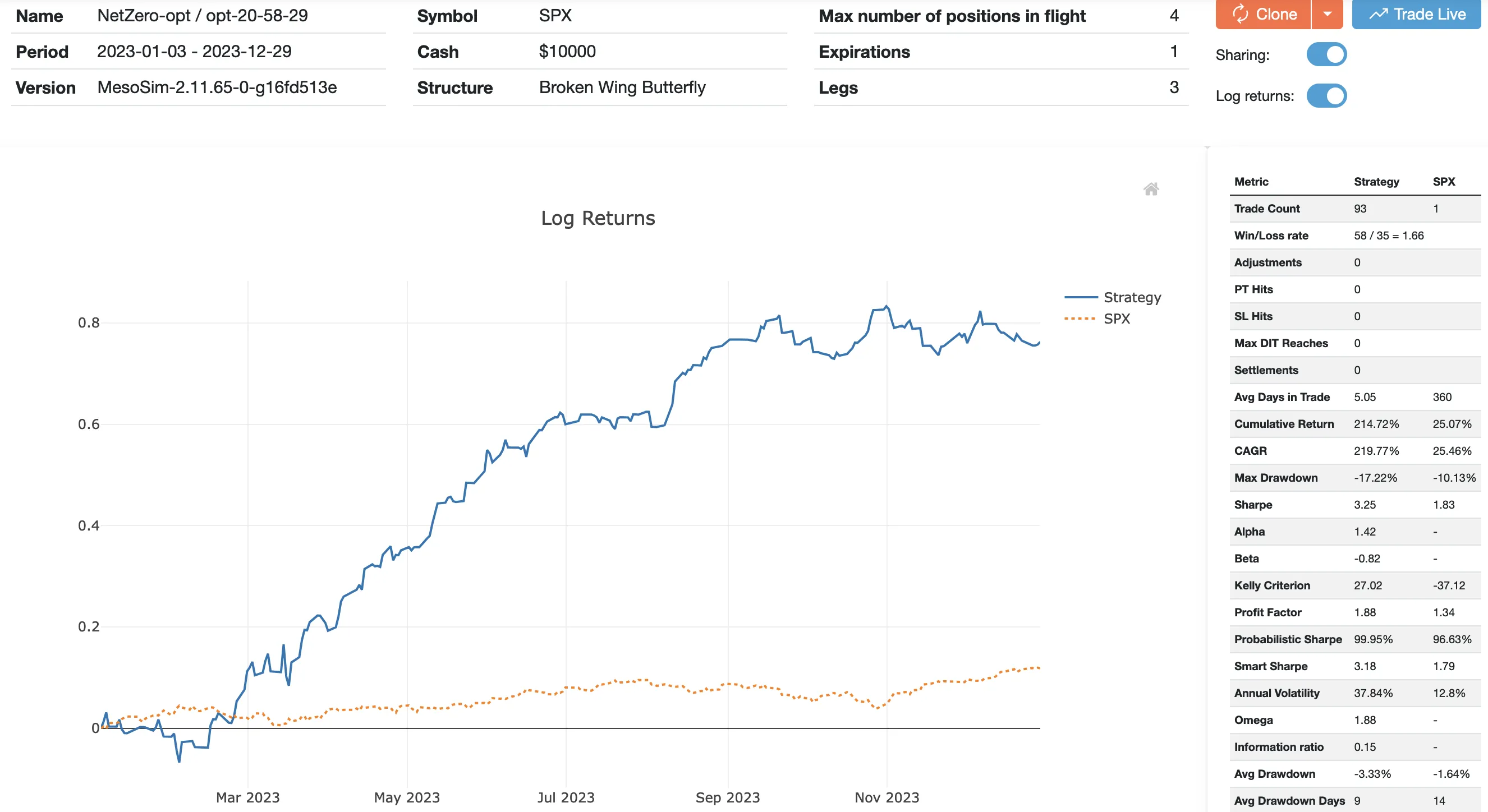The image size is (1488, 812).
Task: Click the Metric column header
Action: tap(1251, 182)
